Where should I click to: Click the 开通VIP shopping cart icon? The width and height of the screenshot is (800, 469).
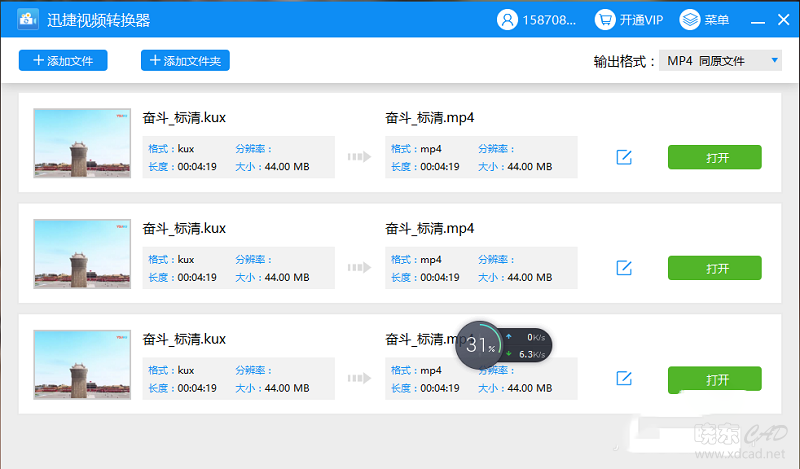(x=605, y=20)
